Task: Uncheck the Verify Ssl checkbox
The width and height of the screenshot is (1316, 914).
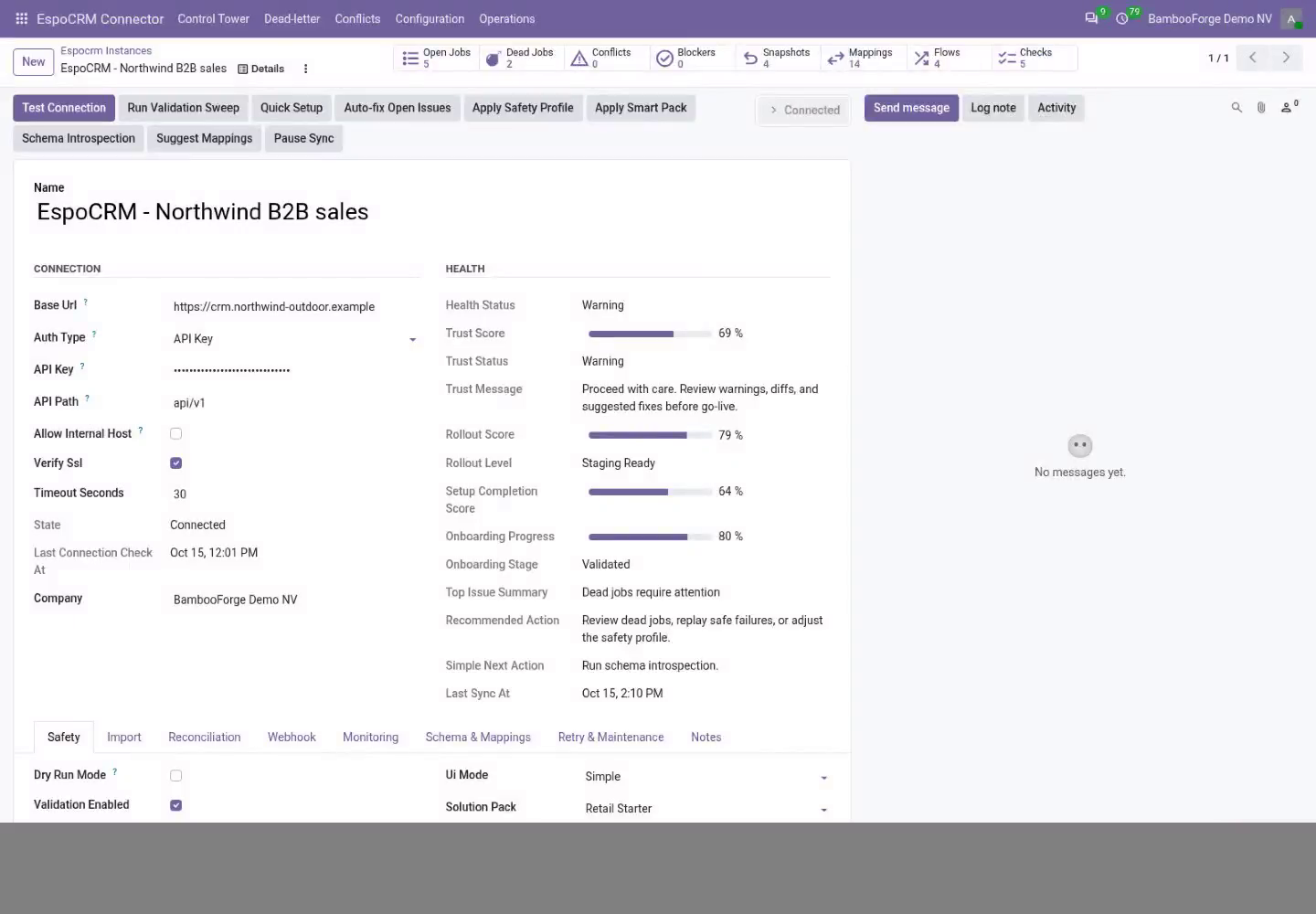Action: [176, 463]
